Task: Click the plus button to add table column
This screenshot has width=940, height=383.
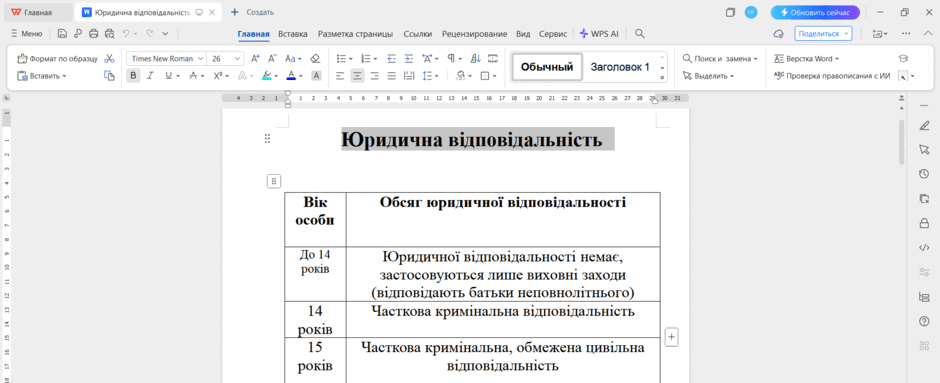Action: (671, 337)
